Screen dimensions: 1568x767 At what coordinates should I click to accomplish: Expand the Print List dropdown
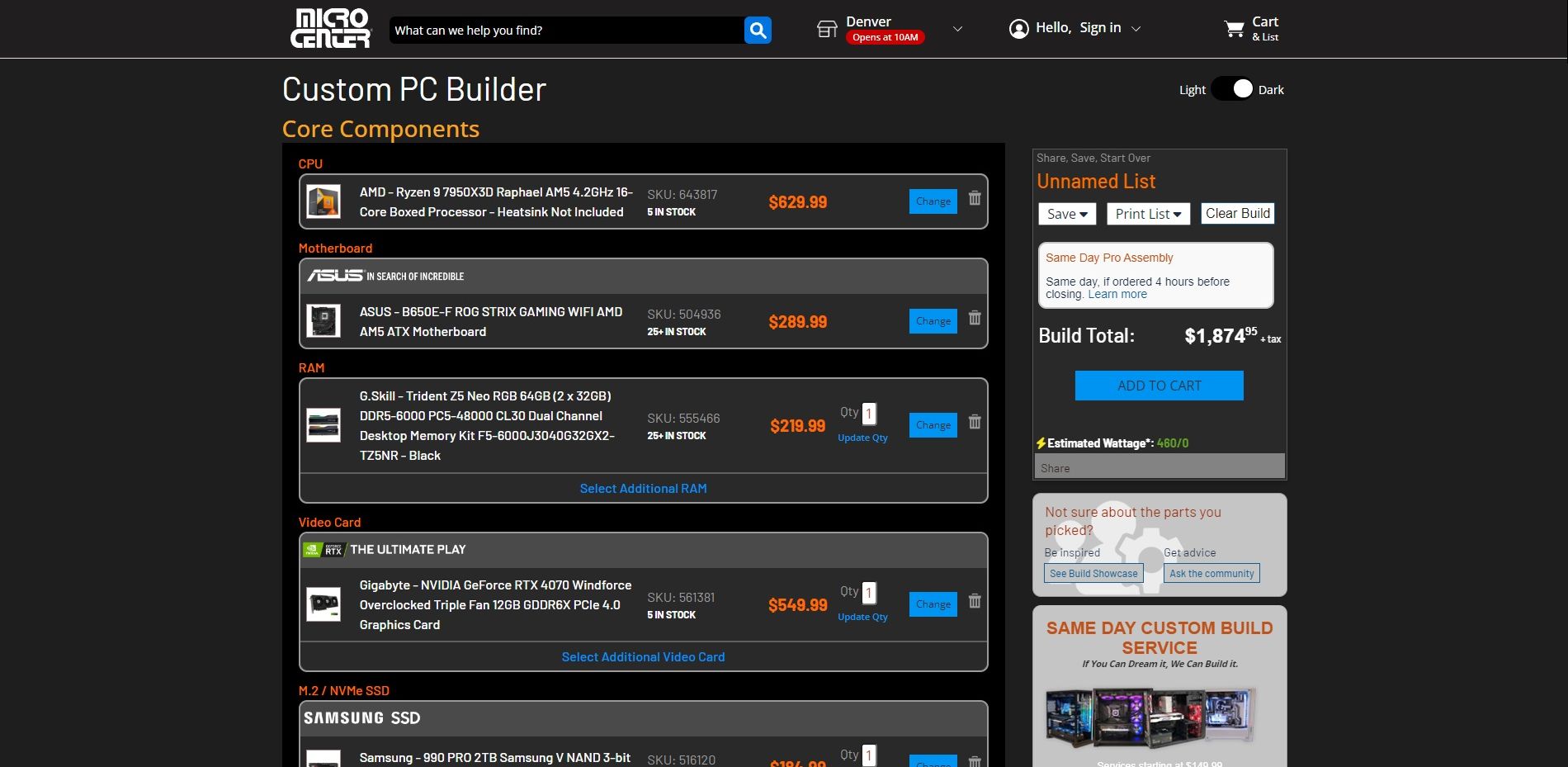(x=1147, y=214)
